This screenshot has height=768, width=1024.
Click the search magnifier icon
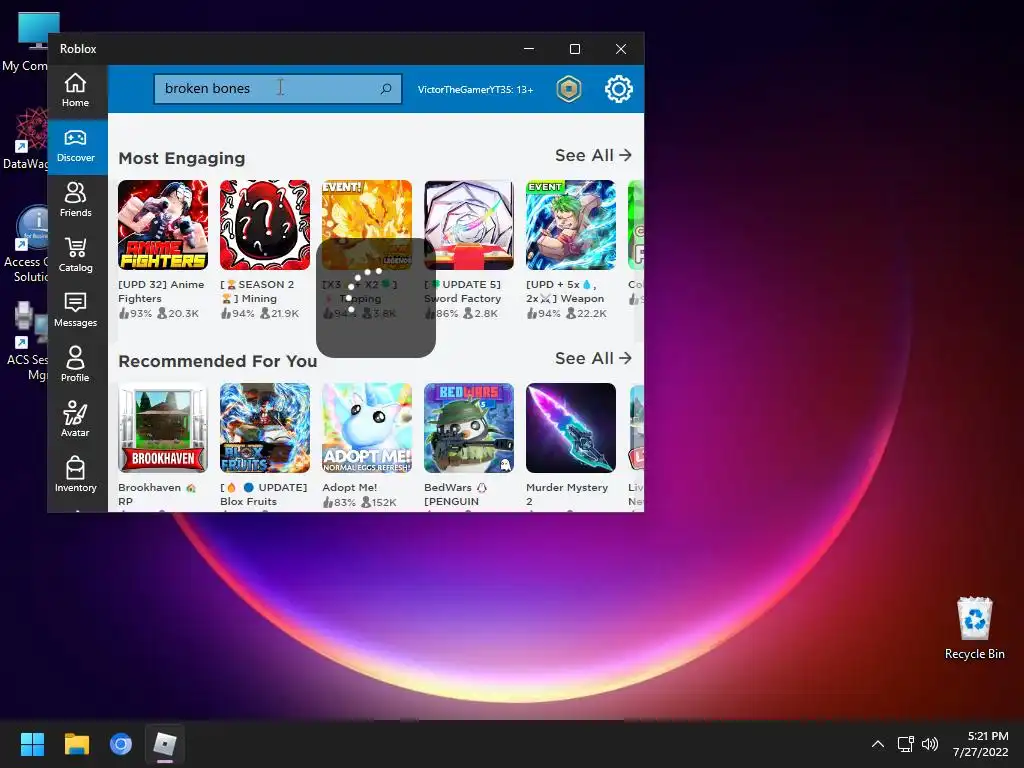point(386,88)
